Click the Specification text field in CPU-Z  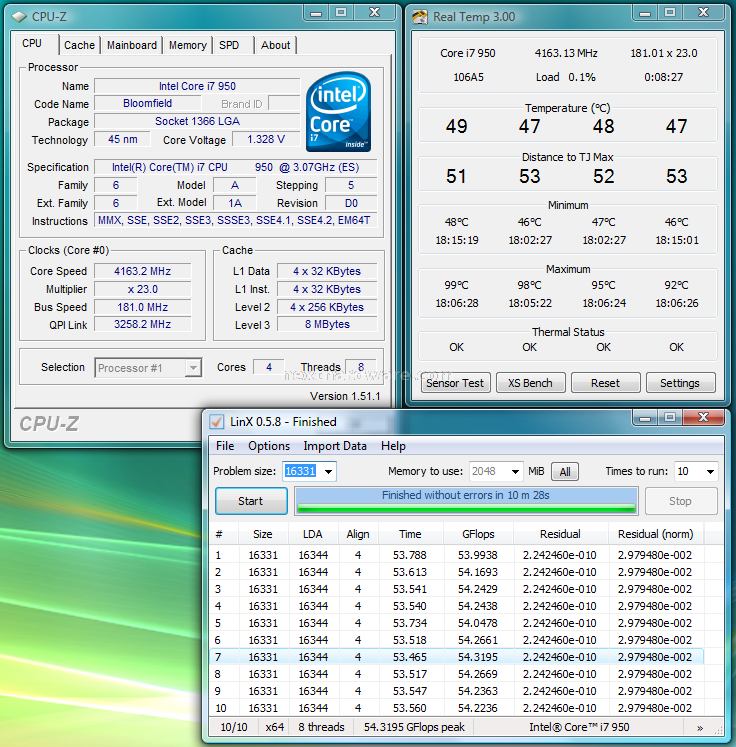tap(236, 167)
